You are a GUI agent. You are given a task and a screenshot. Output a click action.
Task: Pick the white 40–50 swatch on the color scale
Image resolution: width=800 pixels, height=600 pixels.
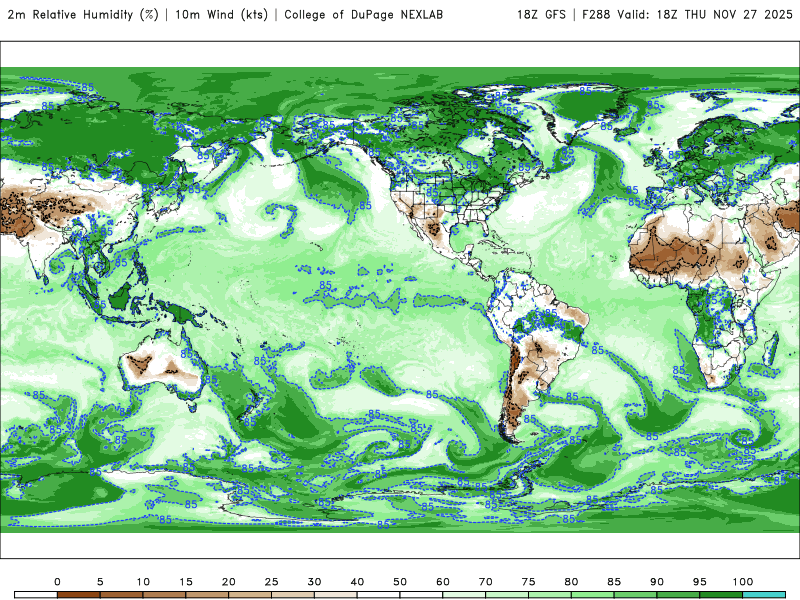(379, 595)
